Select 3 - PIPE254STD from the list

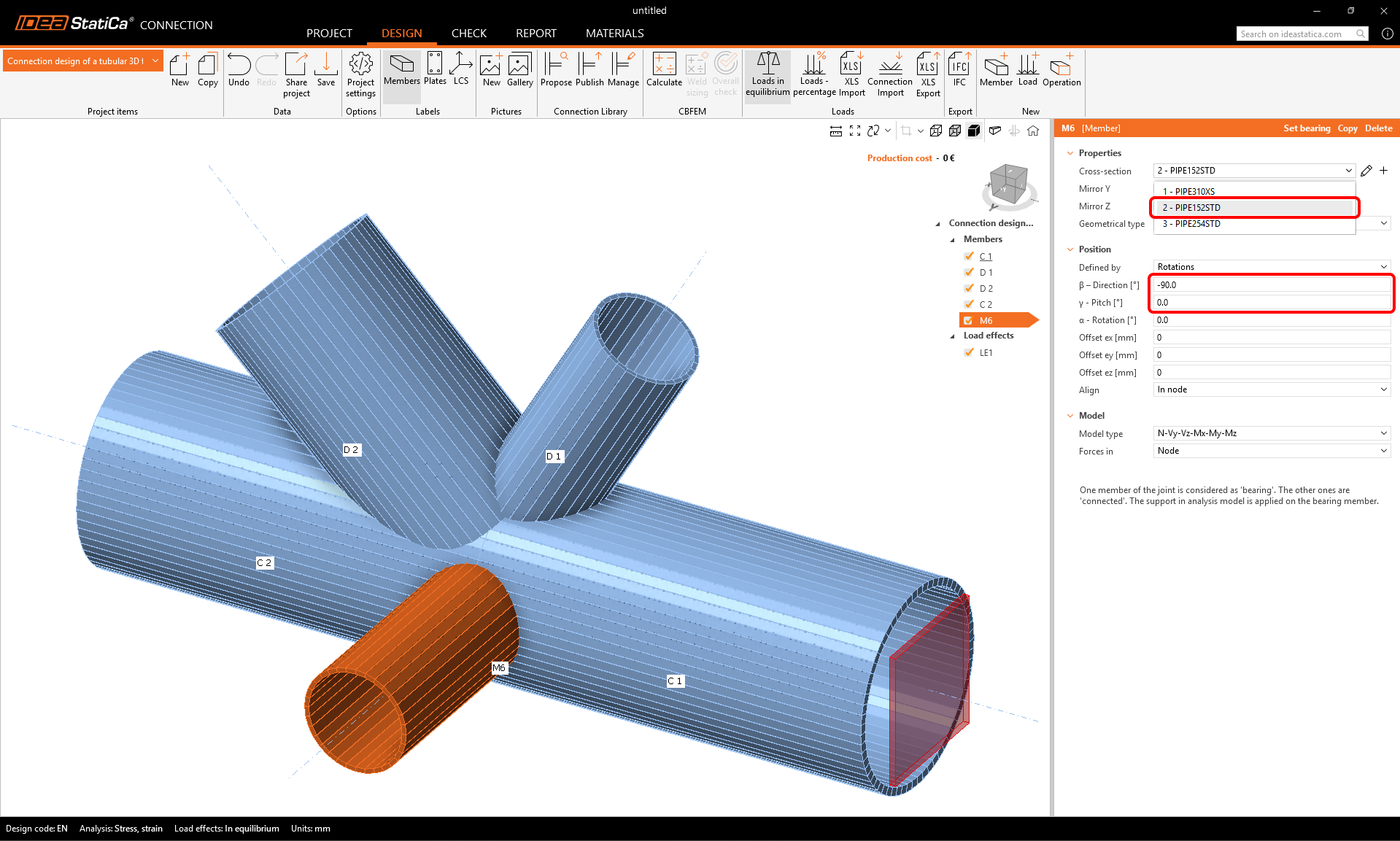[x=1191, y=224]
